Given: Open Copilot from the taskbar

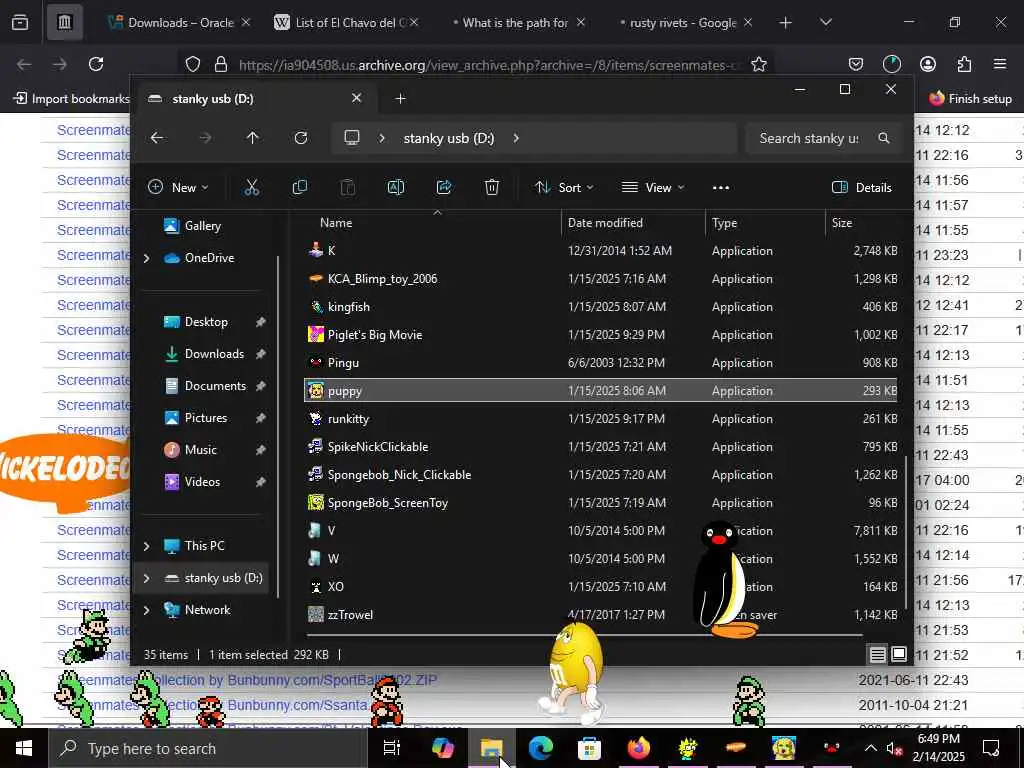Looking at the screenshot, I should [443, 748].
